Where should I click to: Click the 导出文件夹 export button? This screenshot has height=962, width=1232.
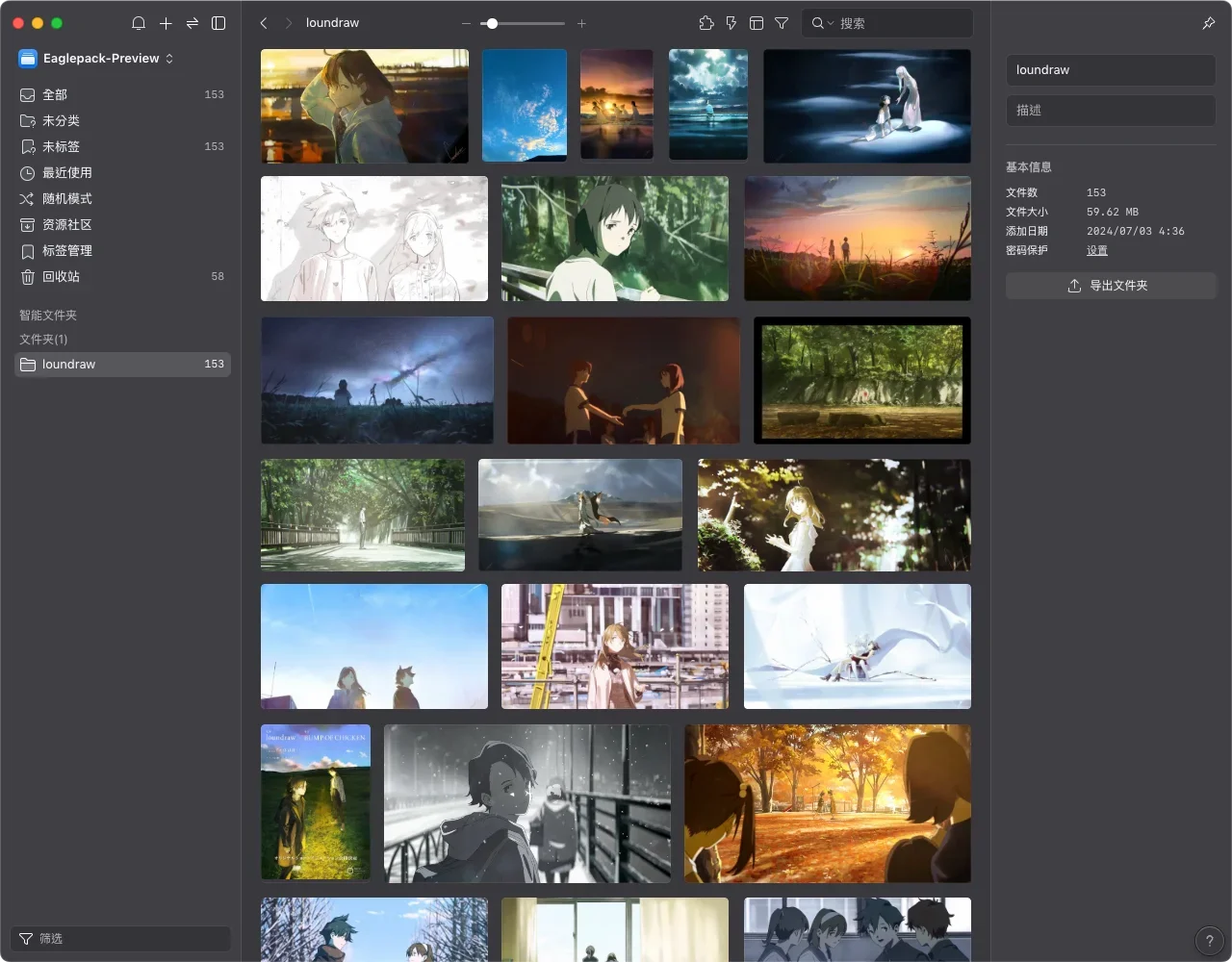1111,286
